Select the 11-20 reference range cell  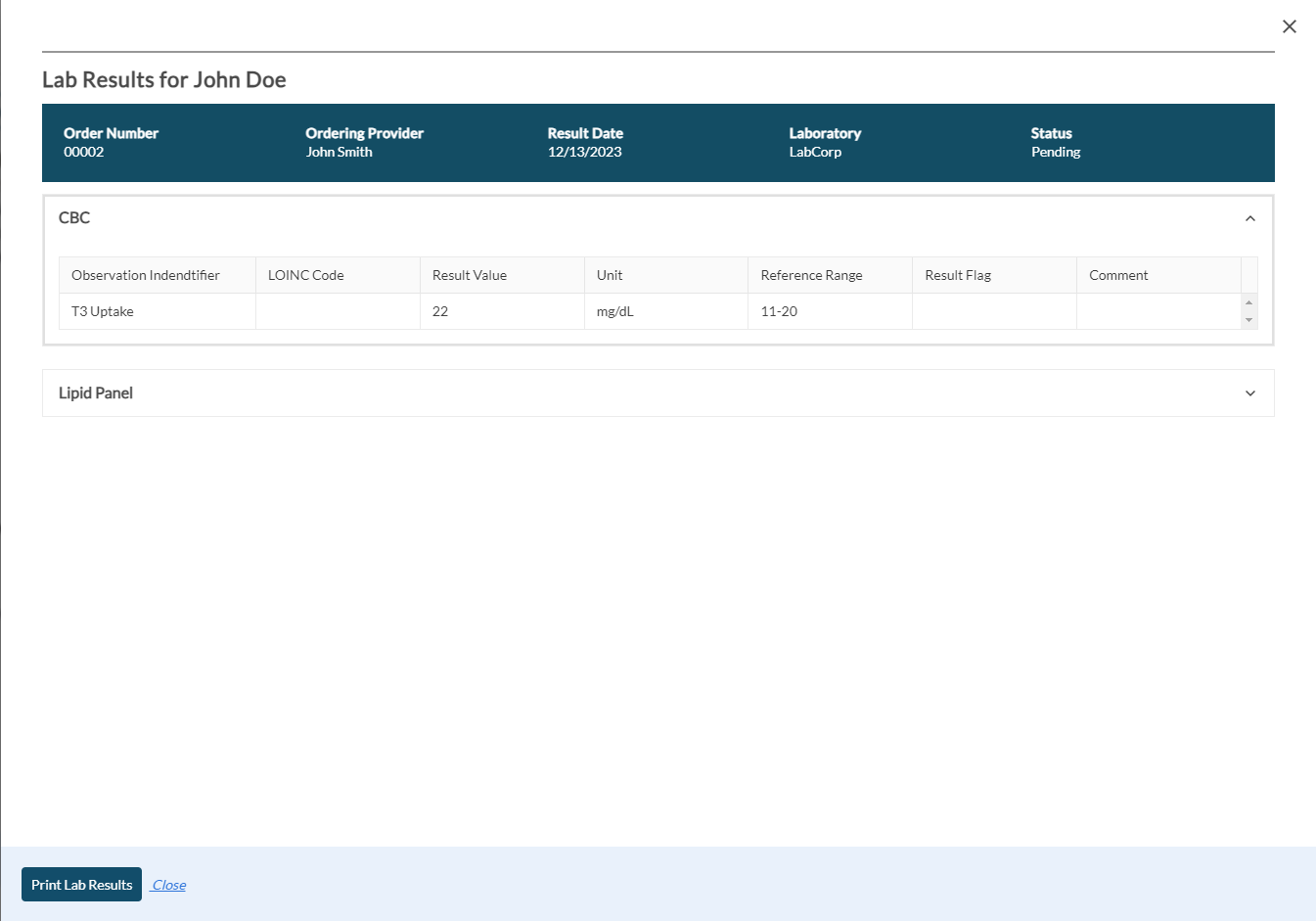(x=779, y=311)
